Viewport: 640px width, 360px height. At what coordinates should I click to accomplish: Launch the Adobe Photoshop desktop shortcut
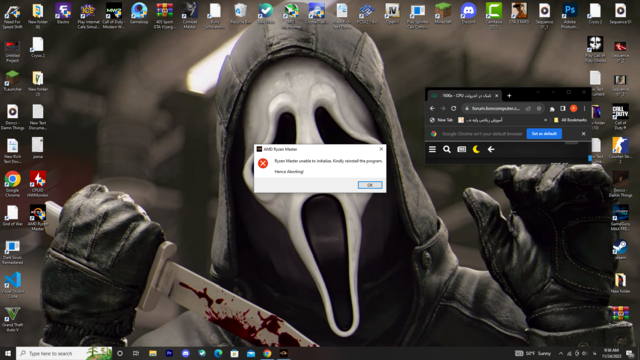[x=569, y=16]
